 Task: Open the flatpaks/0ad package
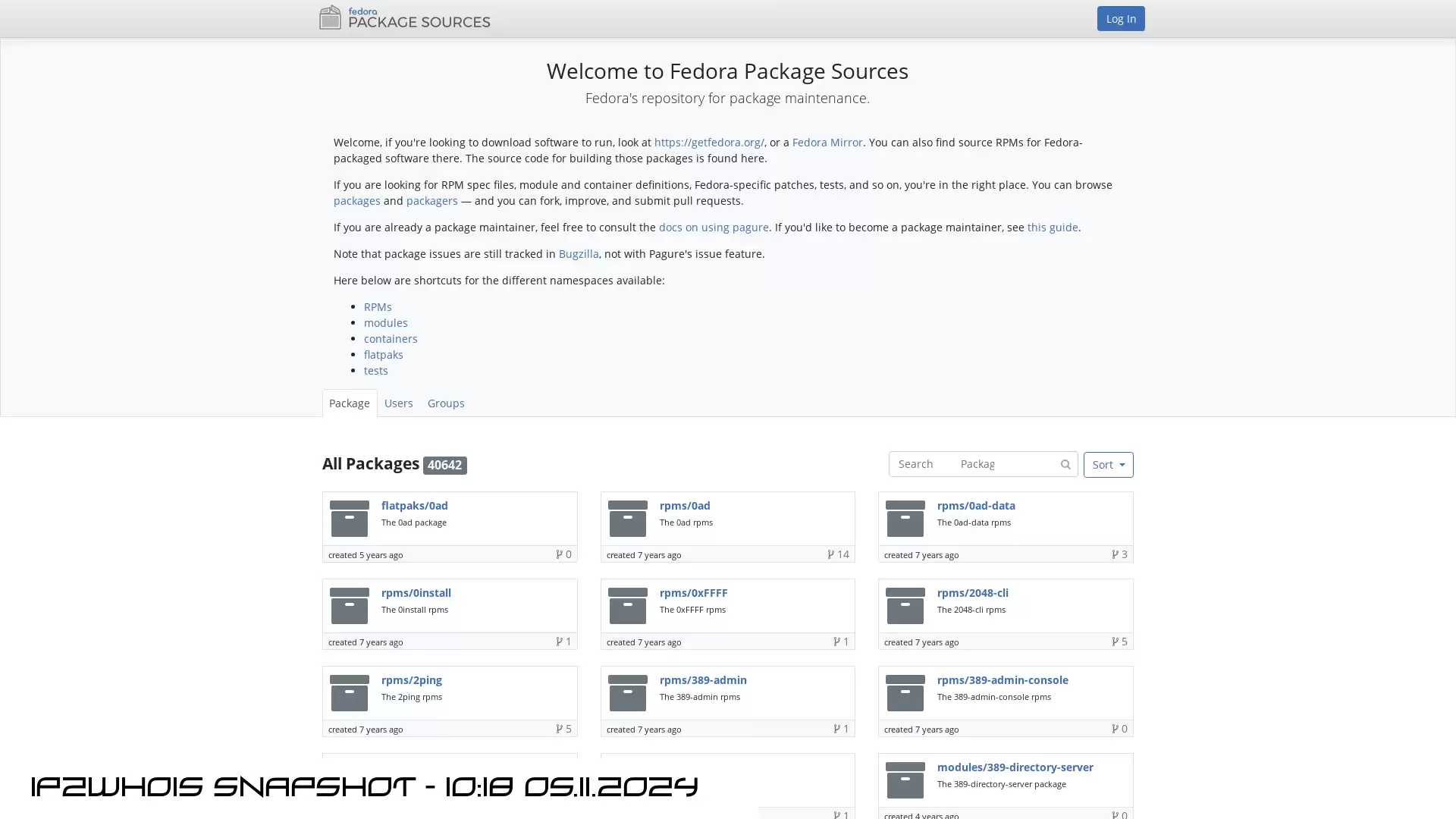[415, 506]
